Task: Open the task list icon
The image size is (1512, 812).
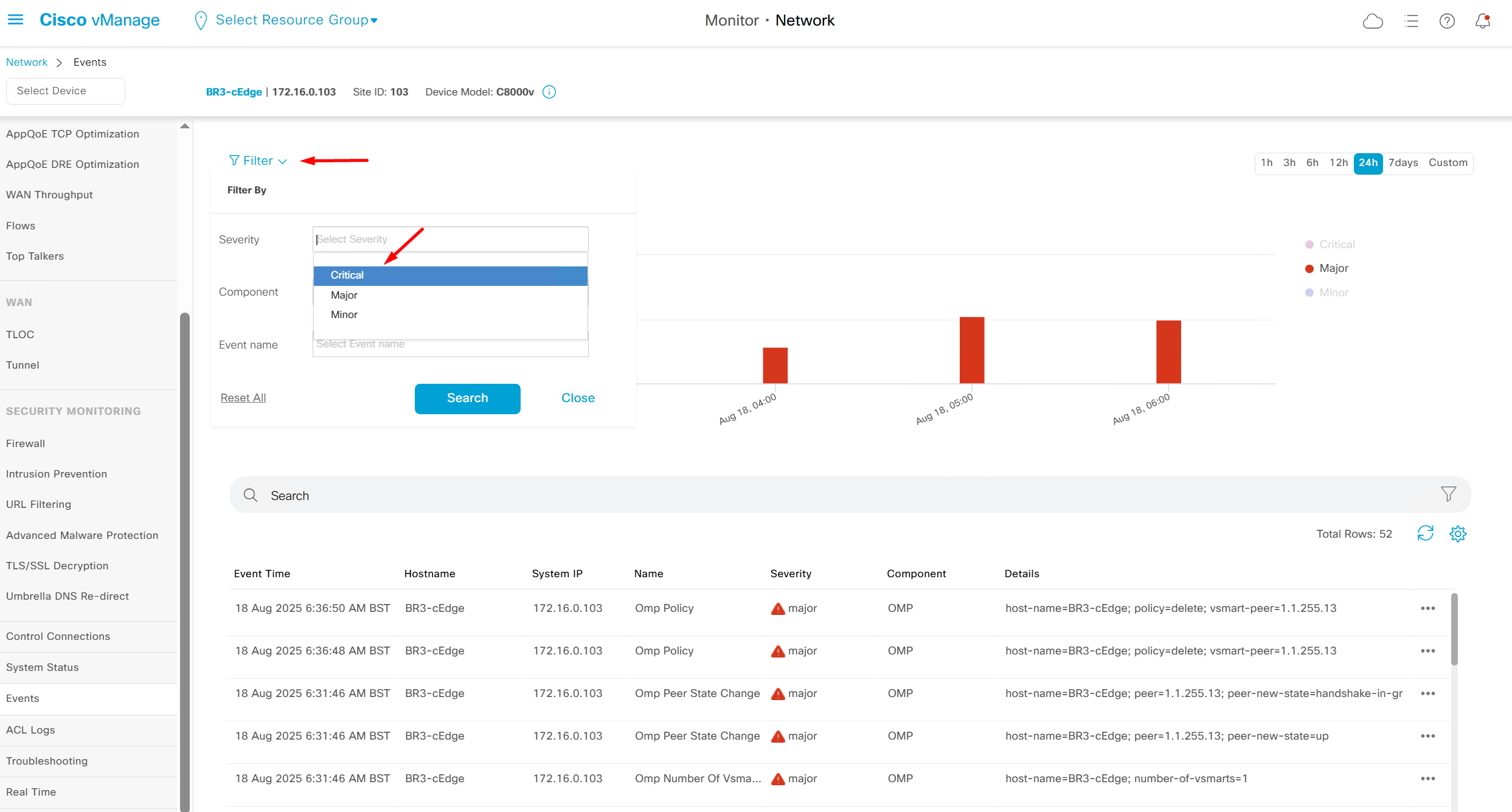Action: pyautogui.click(x=1411, y=21)
